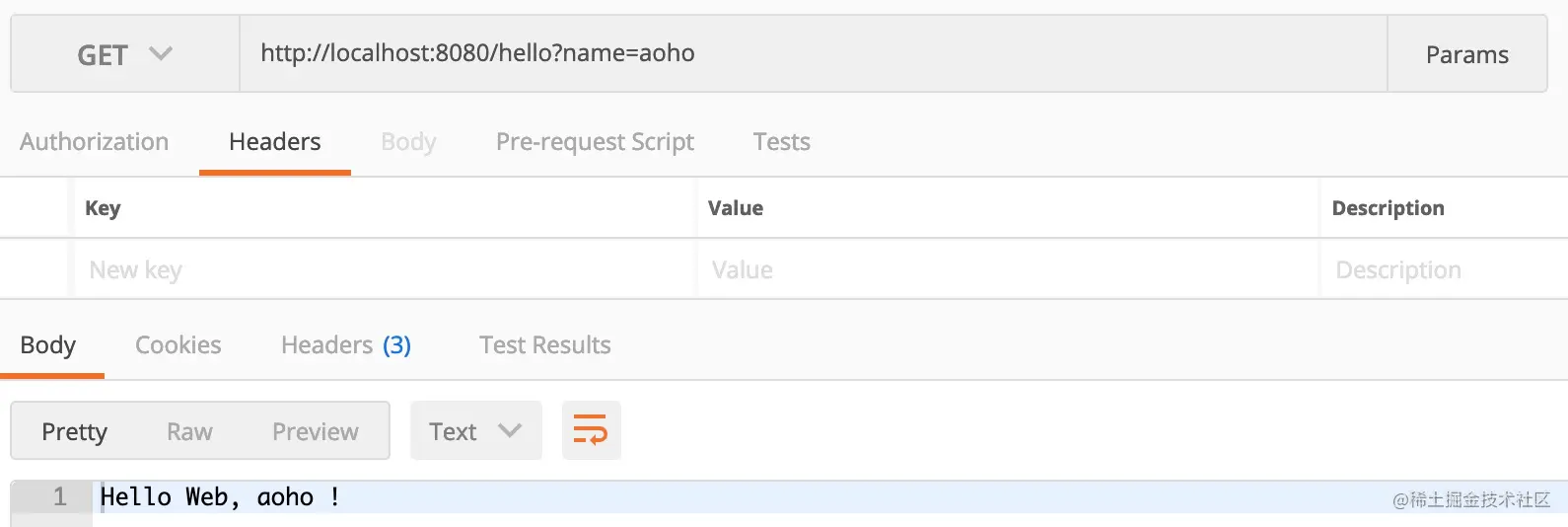The height and width of the screenshot is (527, 1568).
Task: Click the header Description input field
Action: pos(1445,269)
